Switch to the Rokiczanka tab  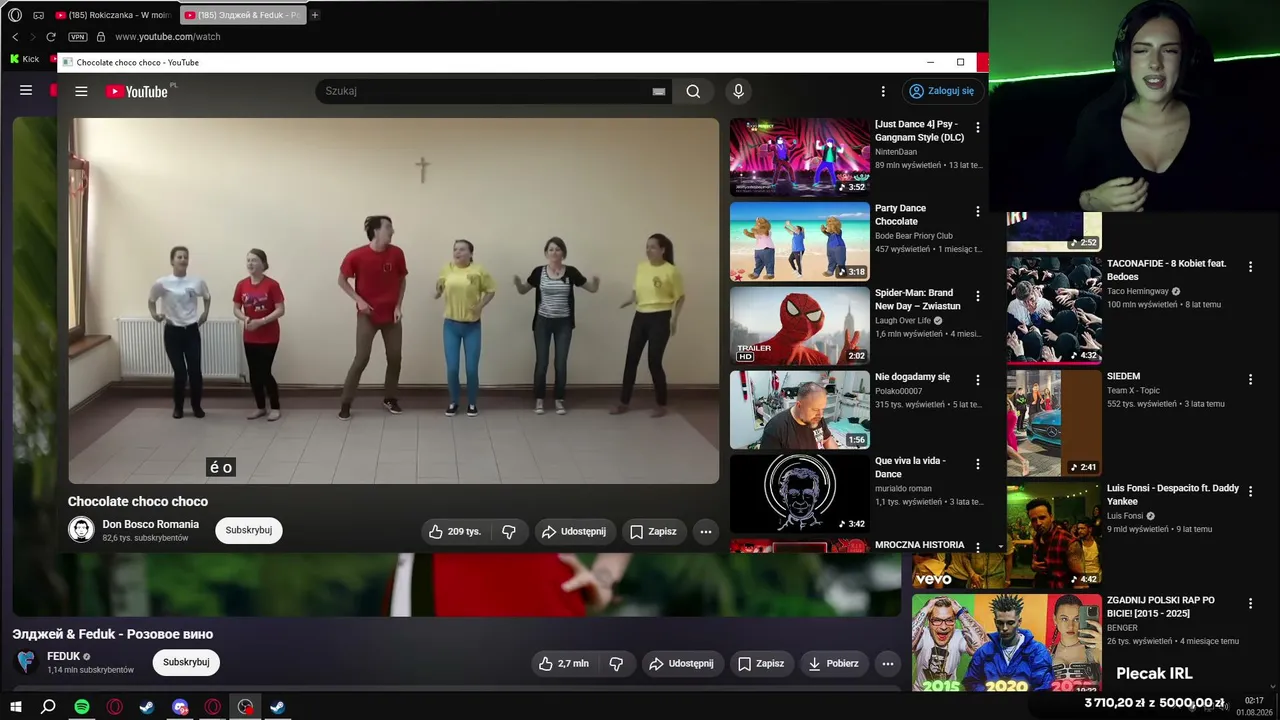click(x=114, y=15)
